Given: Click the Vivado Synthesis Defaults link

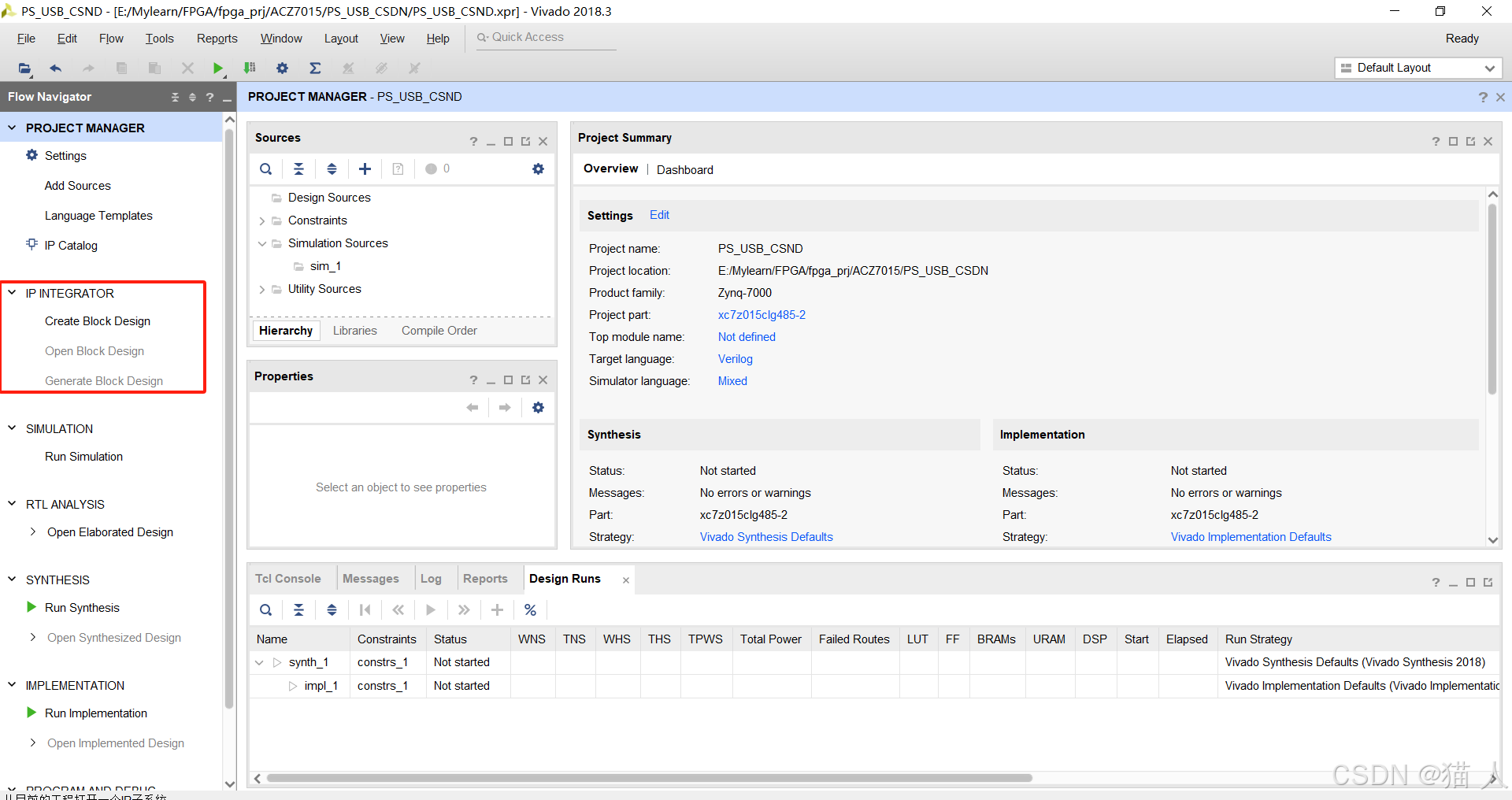Looking at the screenshot, I should tap(766, 537).
